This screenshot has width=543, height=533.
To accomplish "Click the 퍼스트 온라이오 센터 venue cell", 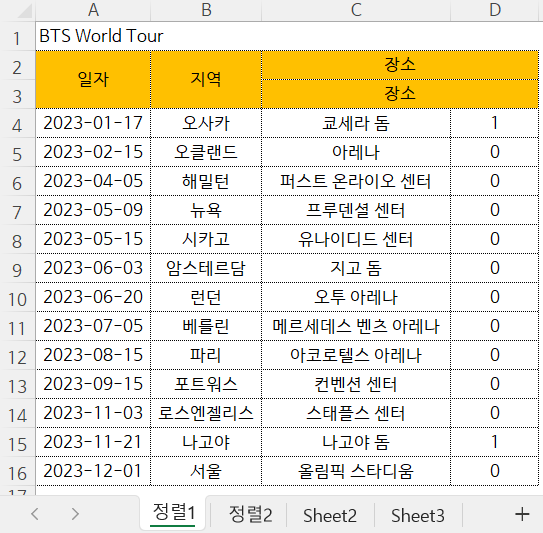I will [x=356, y=181].
